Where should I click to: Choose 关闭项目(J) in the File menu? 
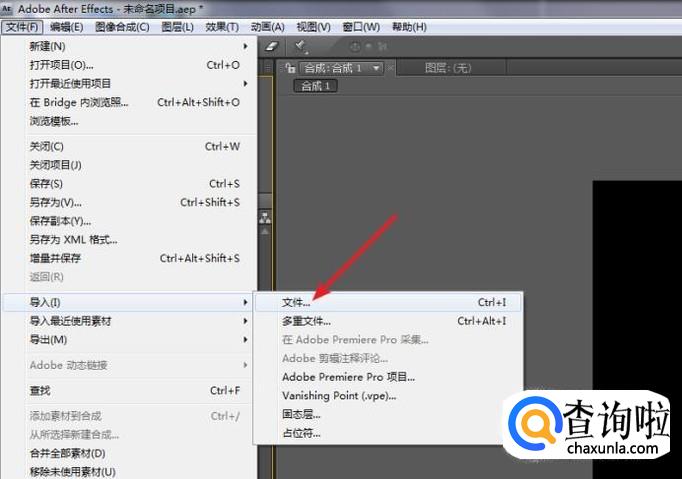pyautogui.click(x=130, y=165)
